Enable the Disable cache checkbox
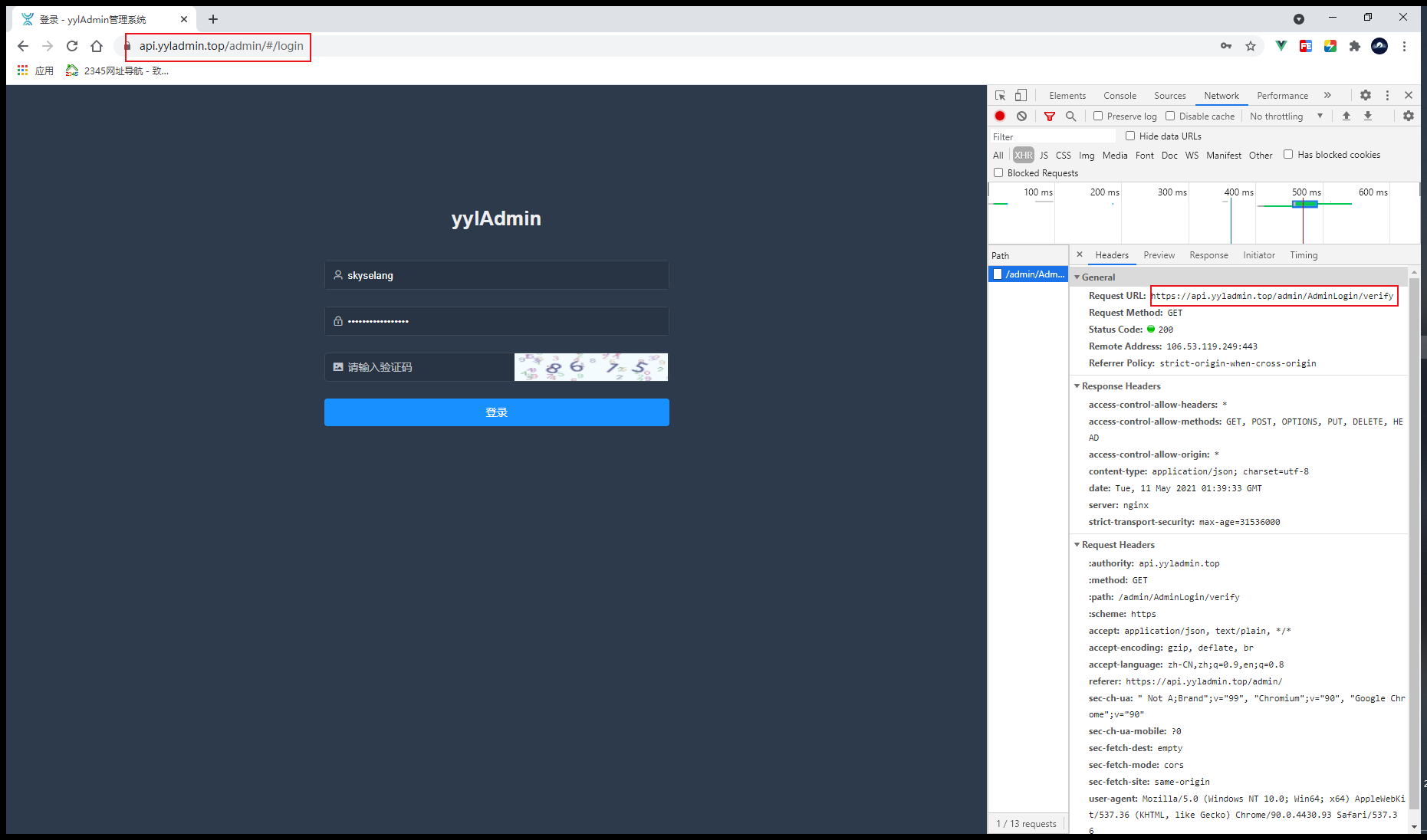 [x=1170, y=116]
